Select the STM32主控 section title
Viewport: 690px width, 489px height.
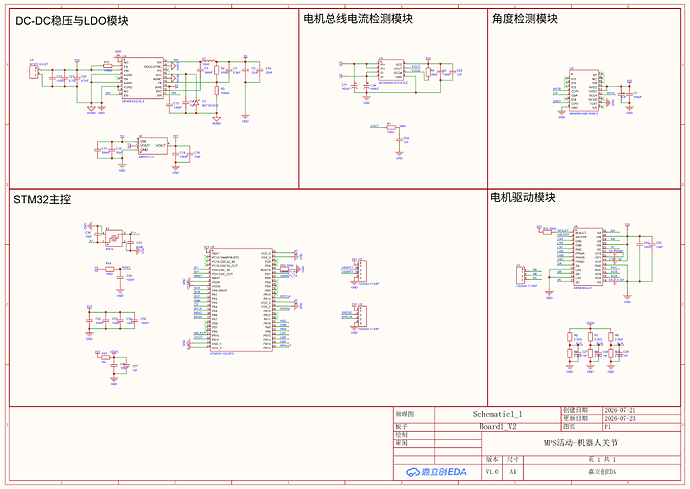pos(42,199)
